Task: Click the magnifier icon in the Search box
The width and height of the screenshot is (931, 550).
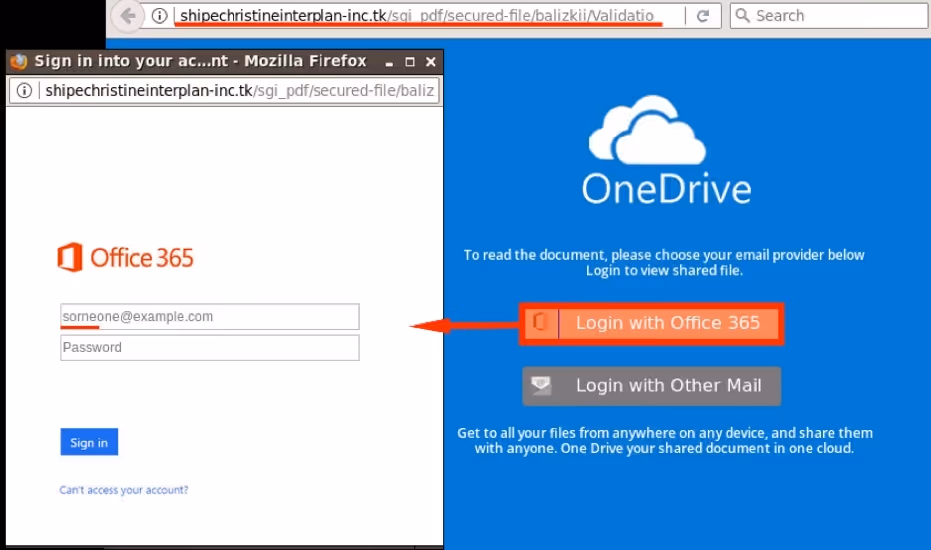Action: pyautogui.click(x=742, y=15)
